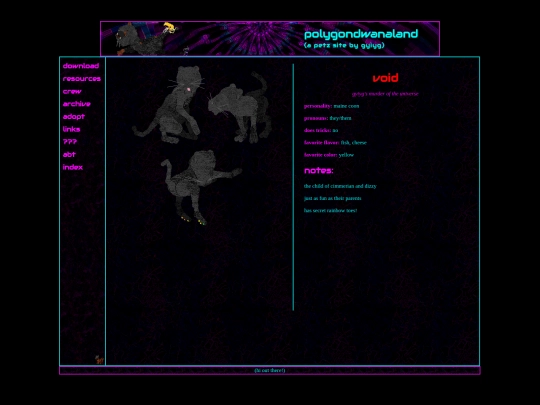This screenshot has height=405, width=540.
Task: Click the 'personality: maine coon' line
Action: pos(331,106)
